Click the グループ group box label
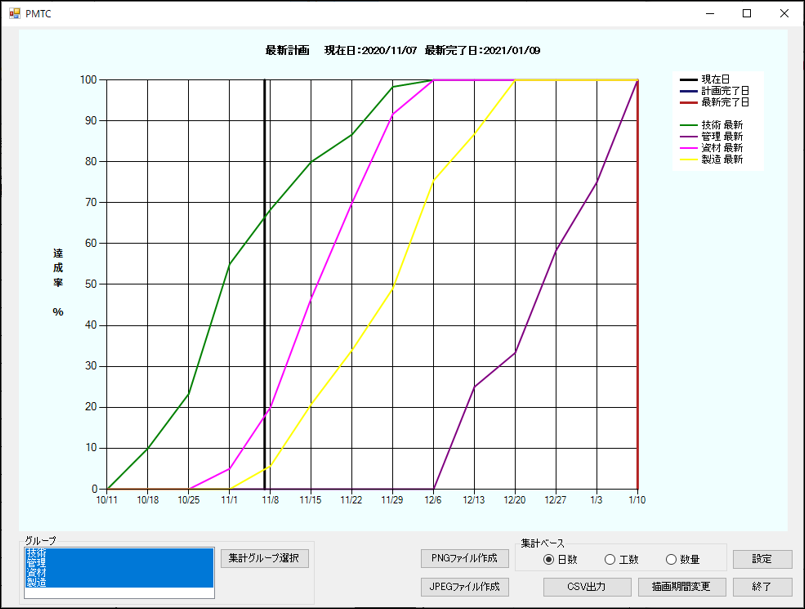Viewport: 805px width, 609px height. click(x=41, y=541)
